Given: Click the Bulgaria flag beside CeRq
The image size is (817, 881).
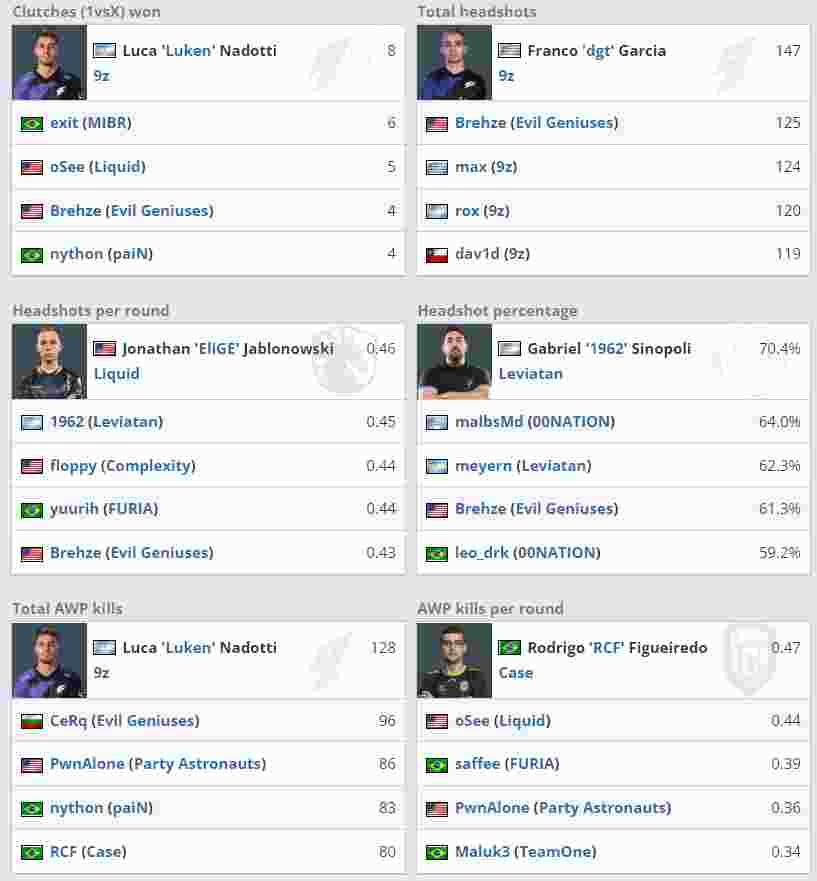Looking at the screenshot, I should 32,721.
